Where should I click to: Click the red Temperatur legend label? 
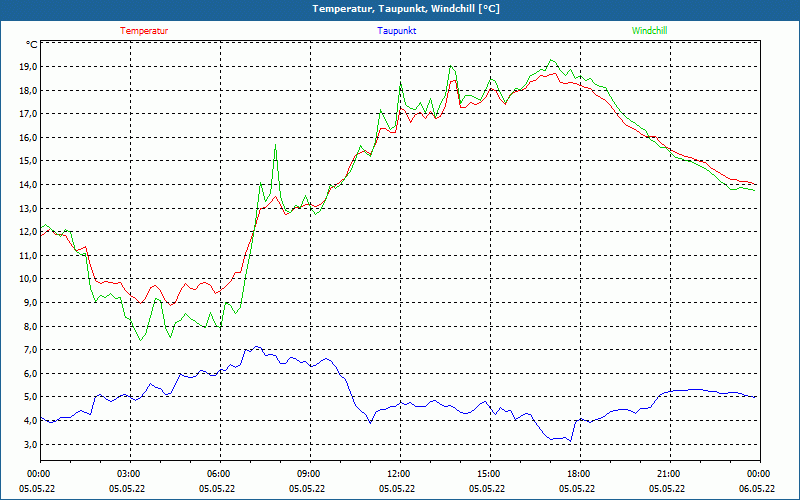pos(144,31)
